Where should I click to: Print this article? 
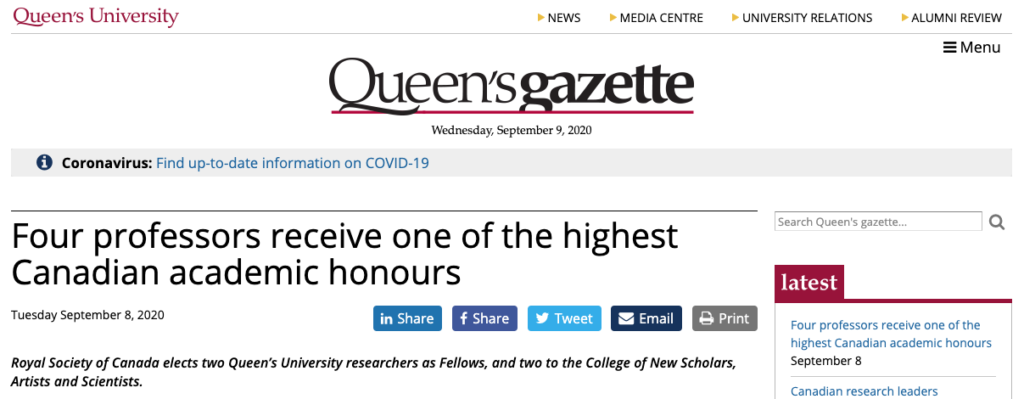pyautogui.click(x=725, y=319)
